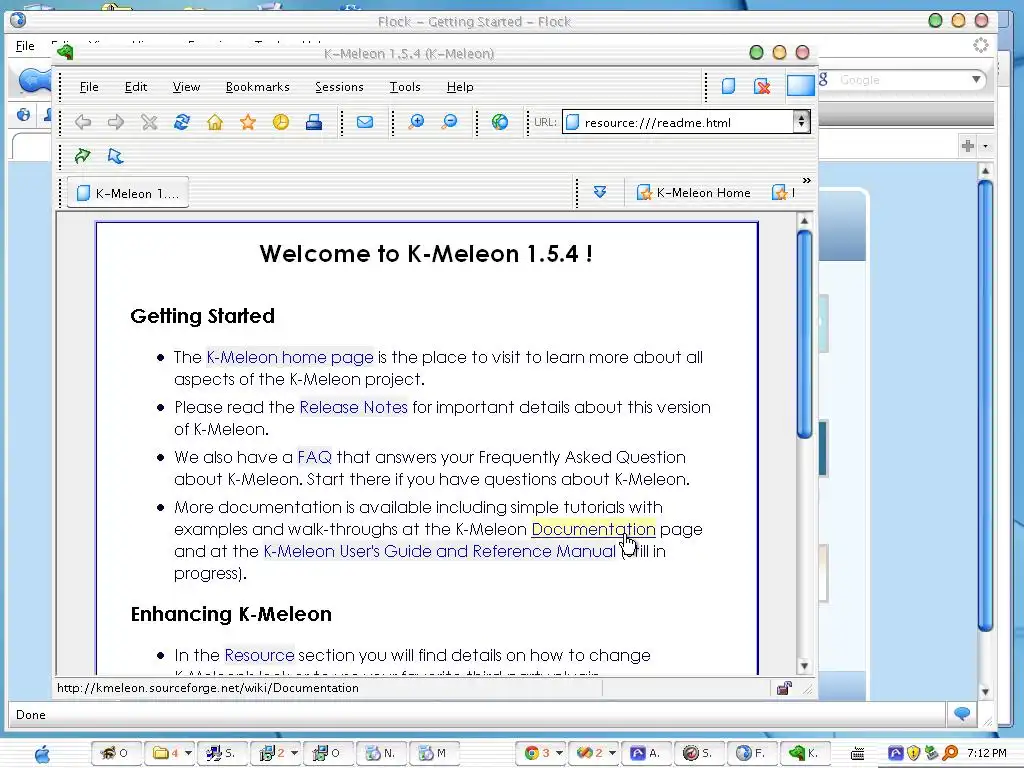1024x768 pixels.
Task: Open the 'K-Meleon home page' link
Action: click(x=290, y=357)
